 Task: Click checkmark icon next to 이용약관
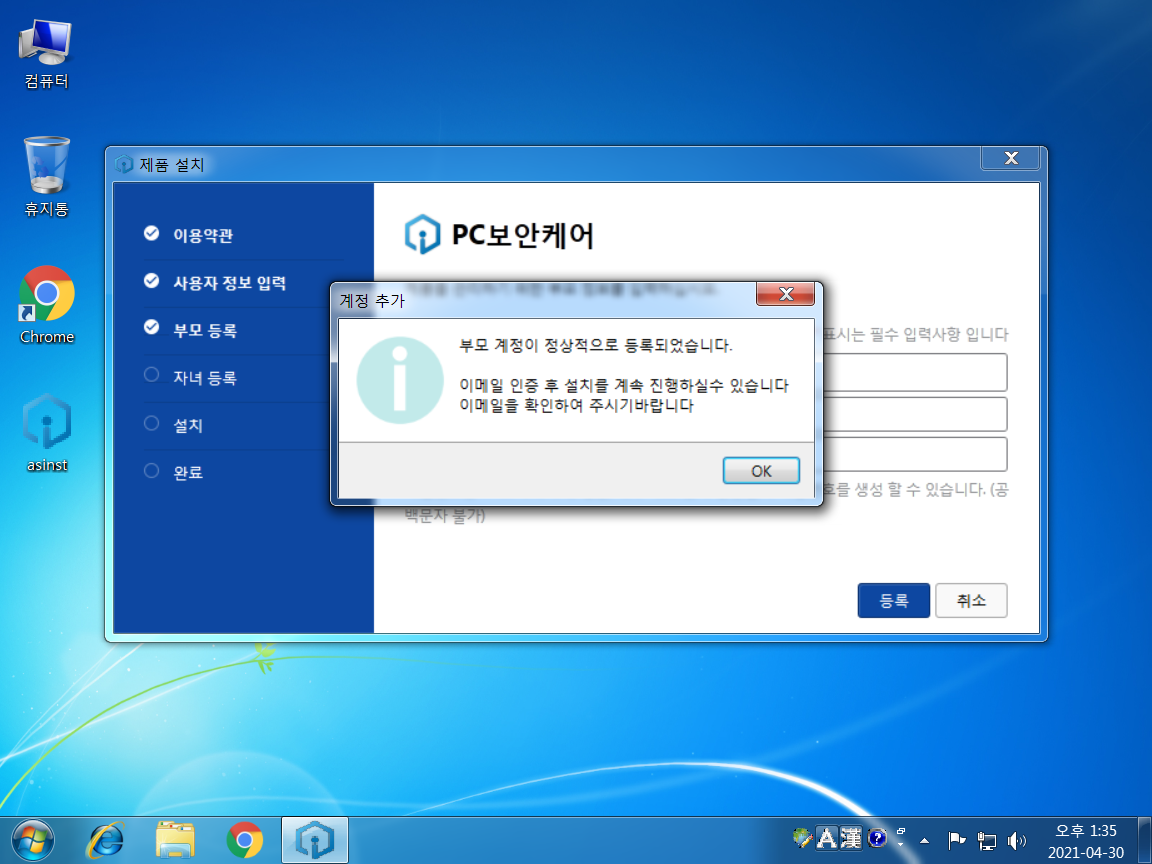tap(151, 234)
